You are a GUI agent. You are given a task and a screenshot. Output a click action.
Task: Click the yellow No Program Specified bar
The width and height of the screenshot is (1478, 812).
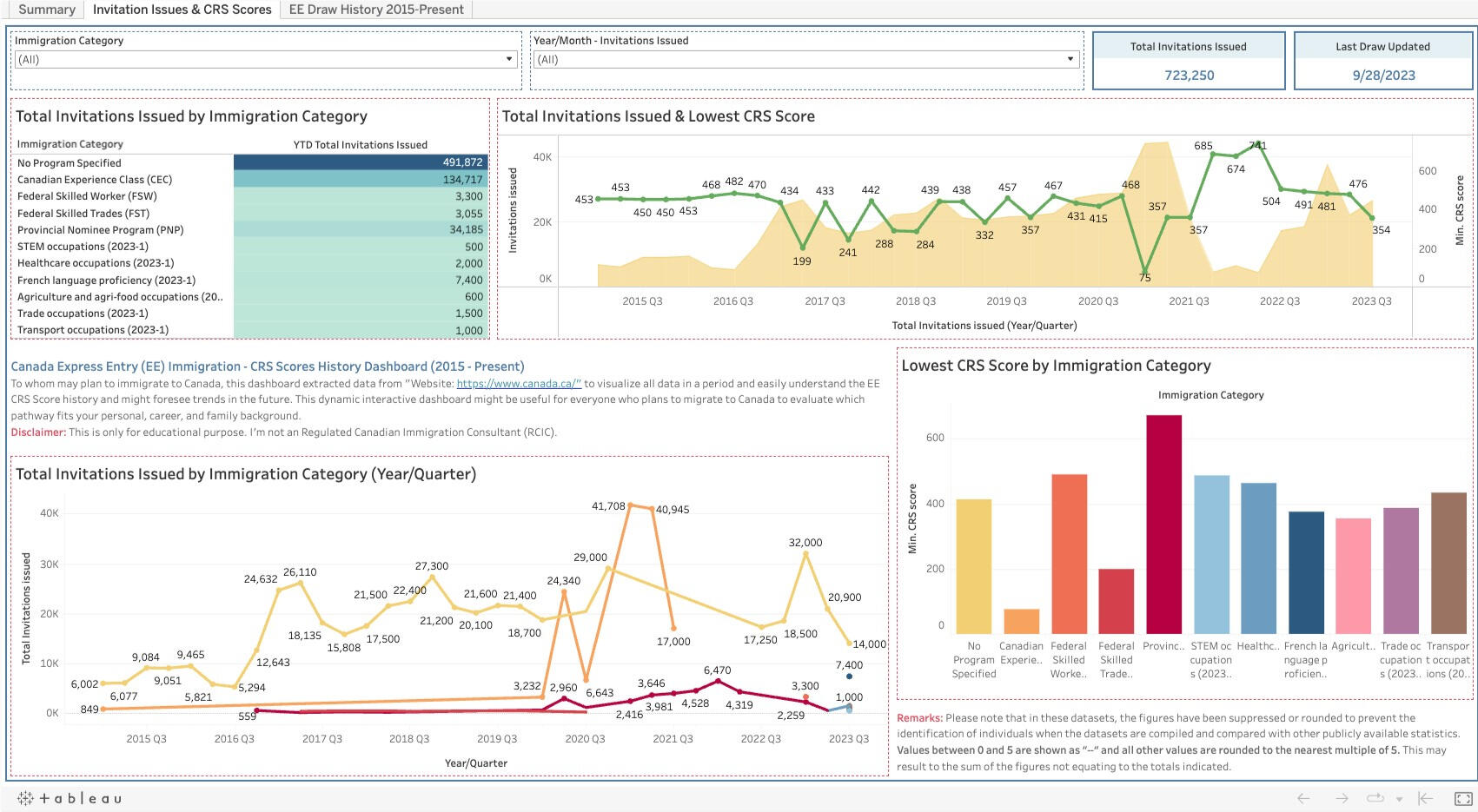(973, 566)
